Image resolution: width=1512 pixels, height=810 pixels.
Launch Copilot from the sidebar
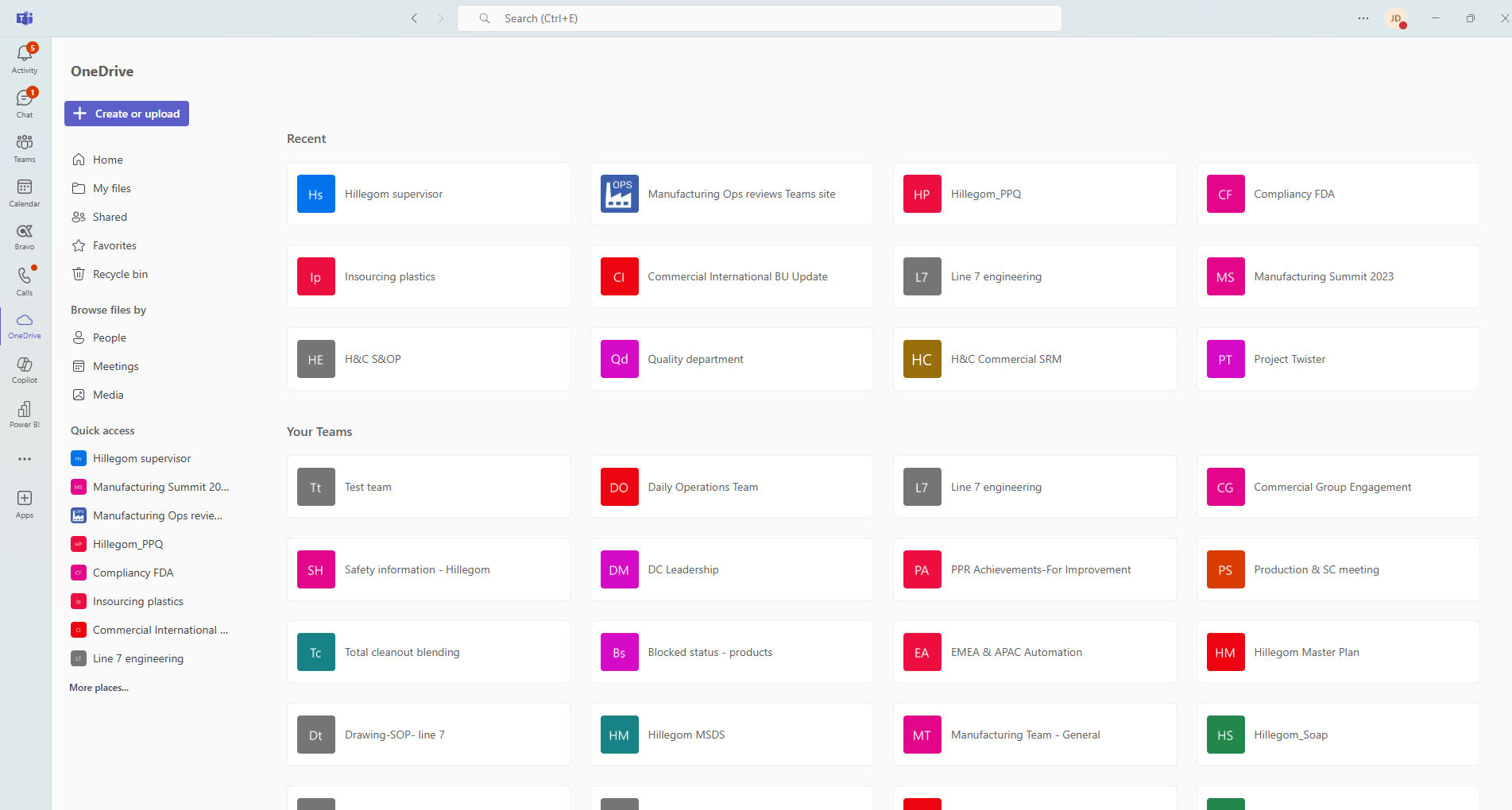coord(25,370)
